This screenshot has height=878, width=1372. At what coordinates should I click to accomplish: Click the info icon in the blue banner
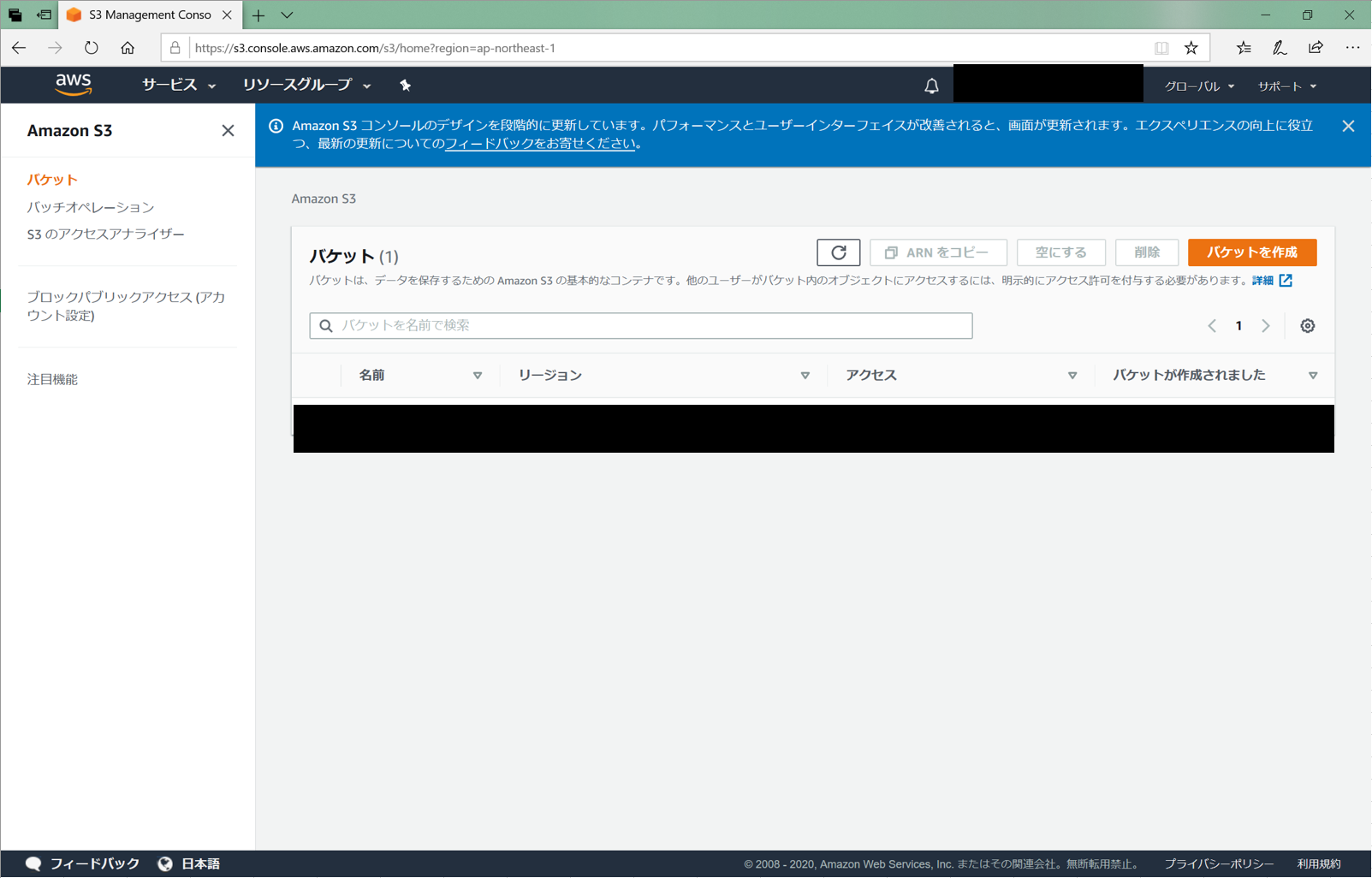click(x=276, y=126)
